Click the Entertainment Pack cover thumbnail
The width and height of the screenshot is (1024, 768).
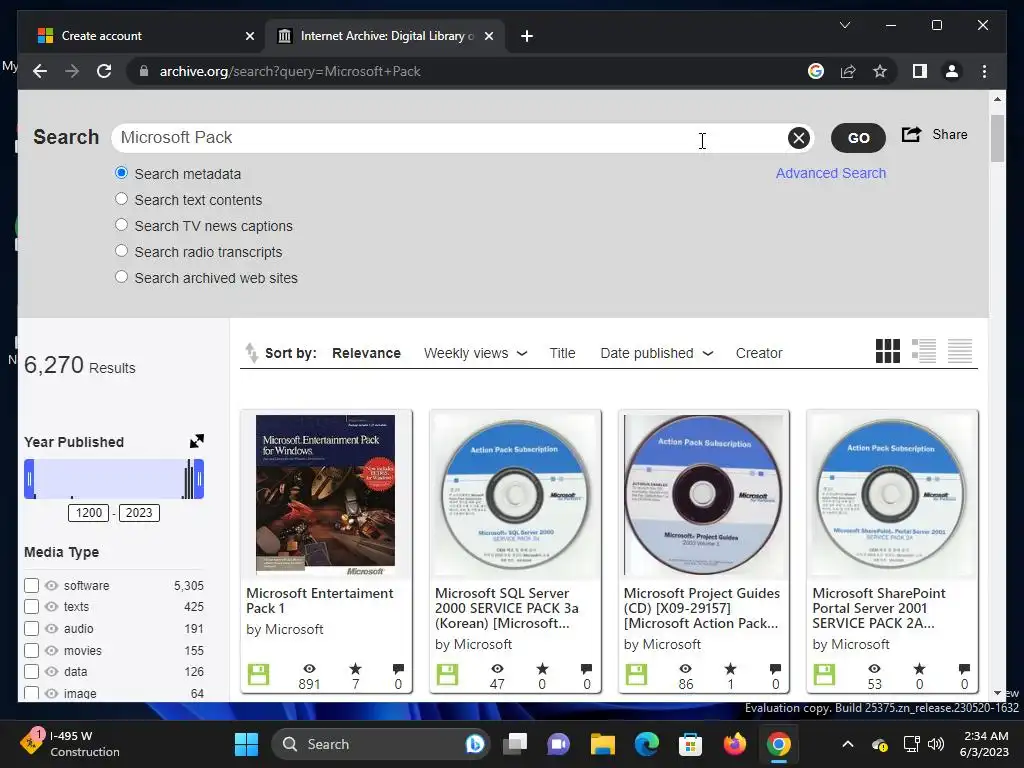pos(325,495)
